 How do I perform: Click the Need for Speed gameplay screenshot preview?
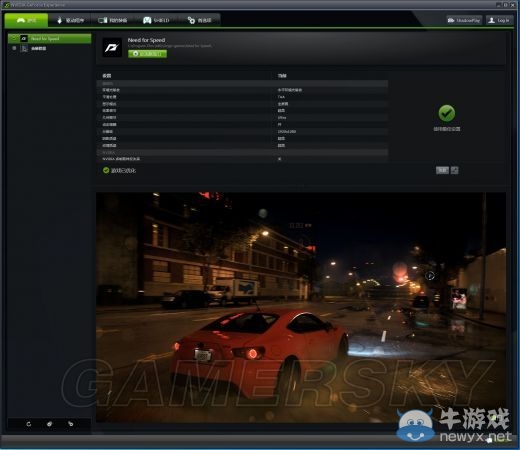pyautogui.click(x=301, y=307)
